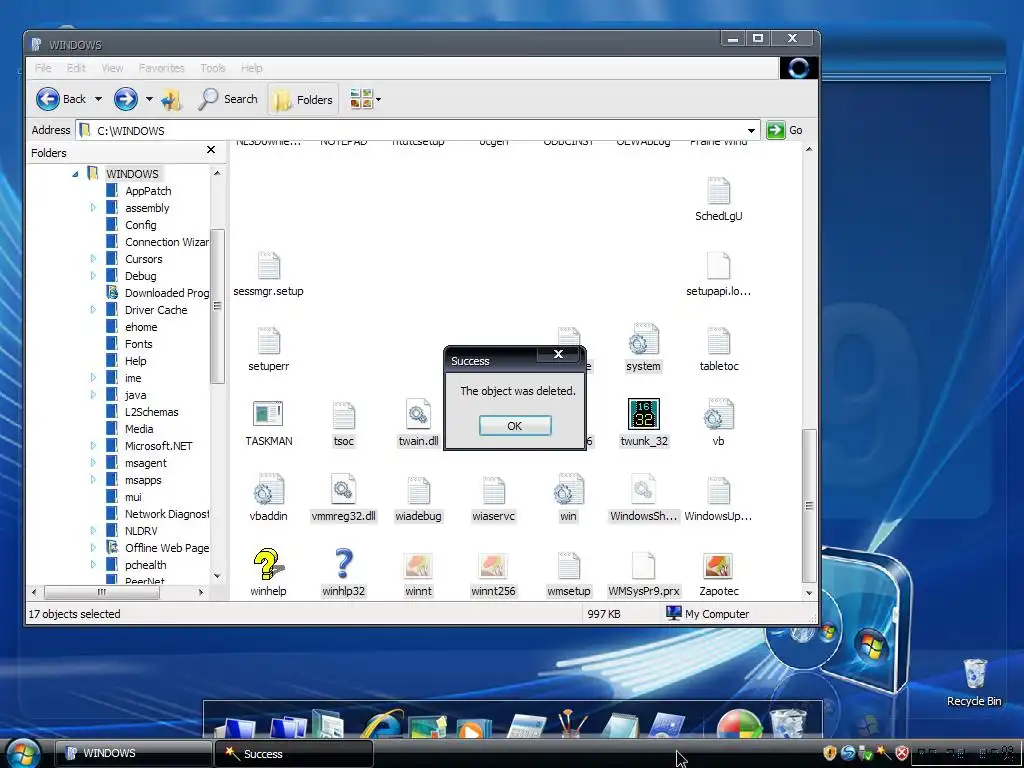Screen dimensions: 1024x768
Task: Open the Favorites menu
Action: coord(161,68)
